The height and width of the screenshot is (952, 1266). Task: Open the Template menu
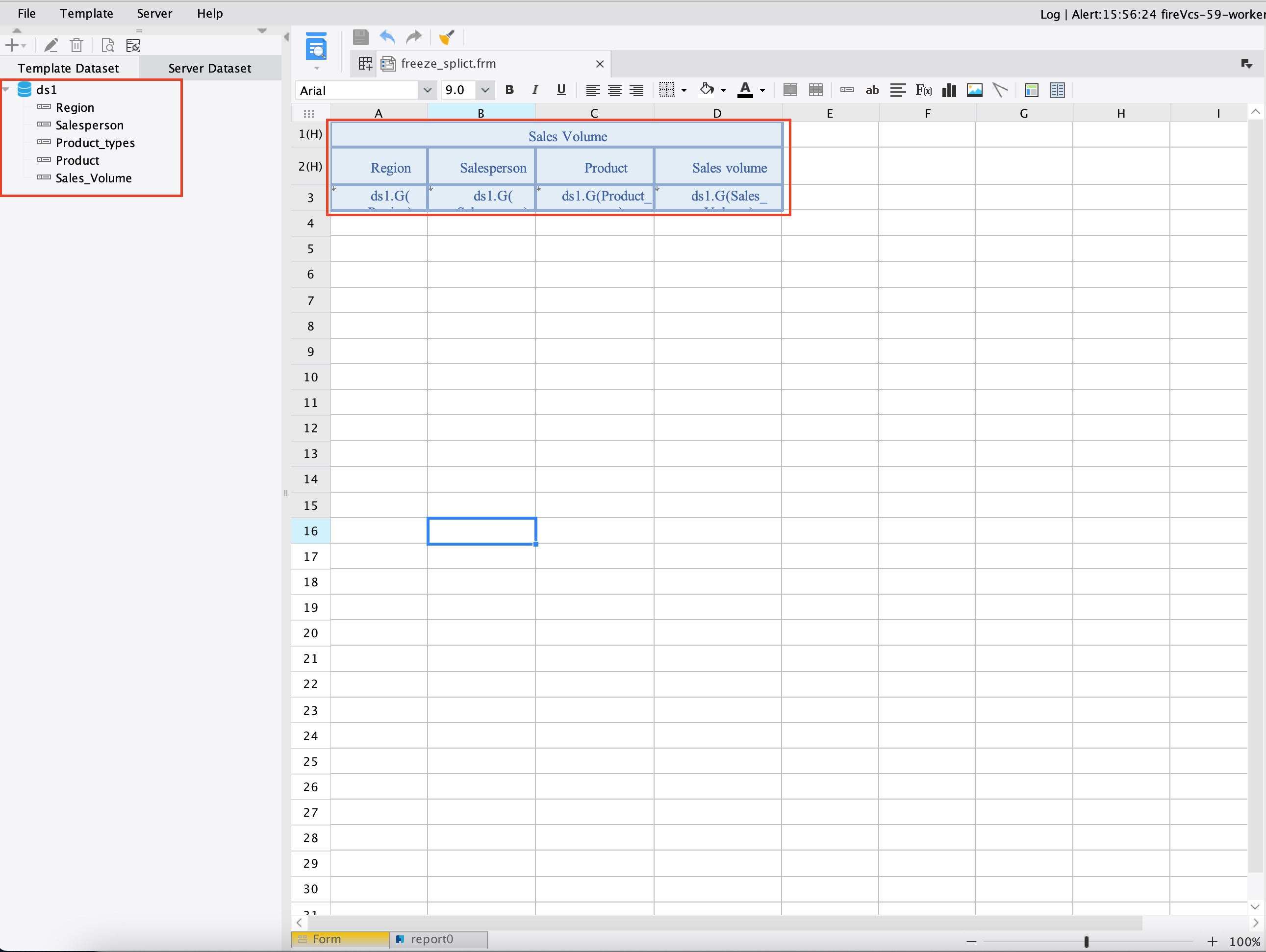(x=86, y=13)
